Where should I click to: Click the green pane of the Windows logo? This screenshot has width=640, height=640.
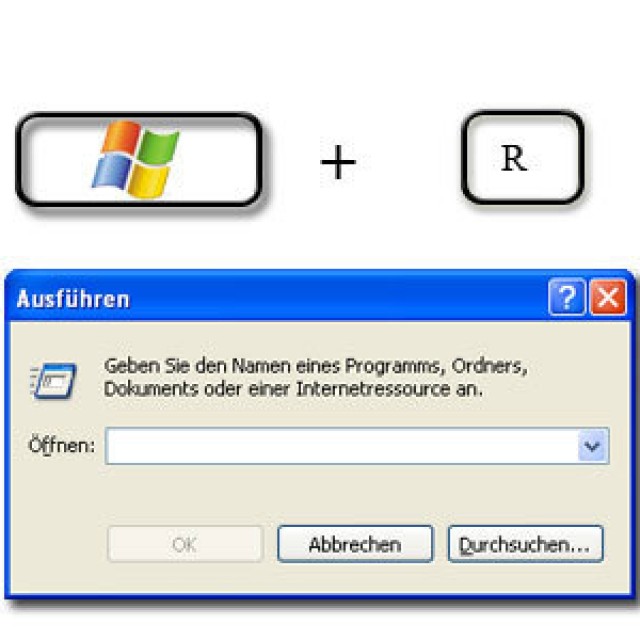159,147
